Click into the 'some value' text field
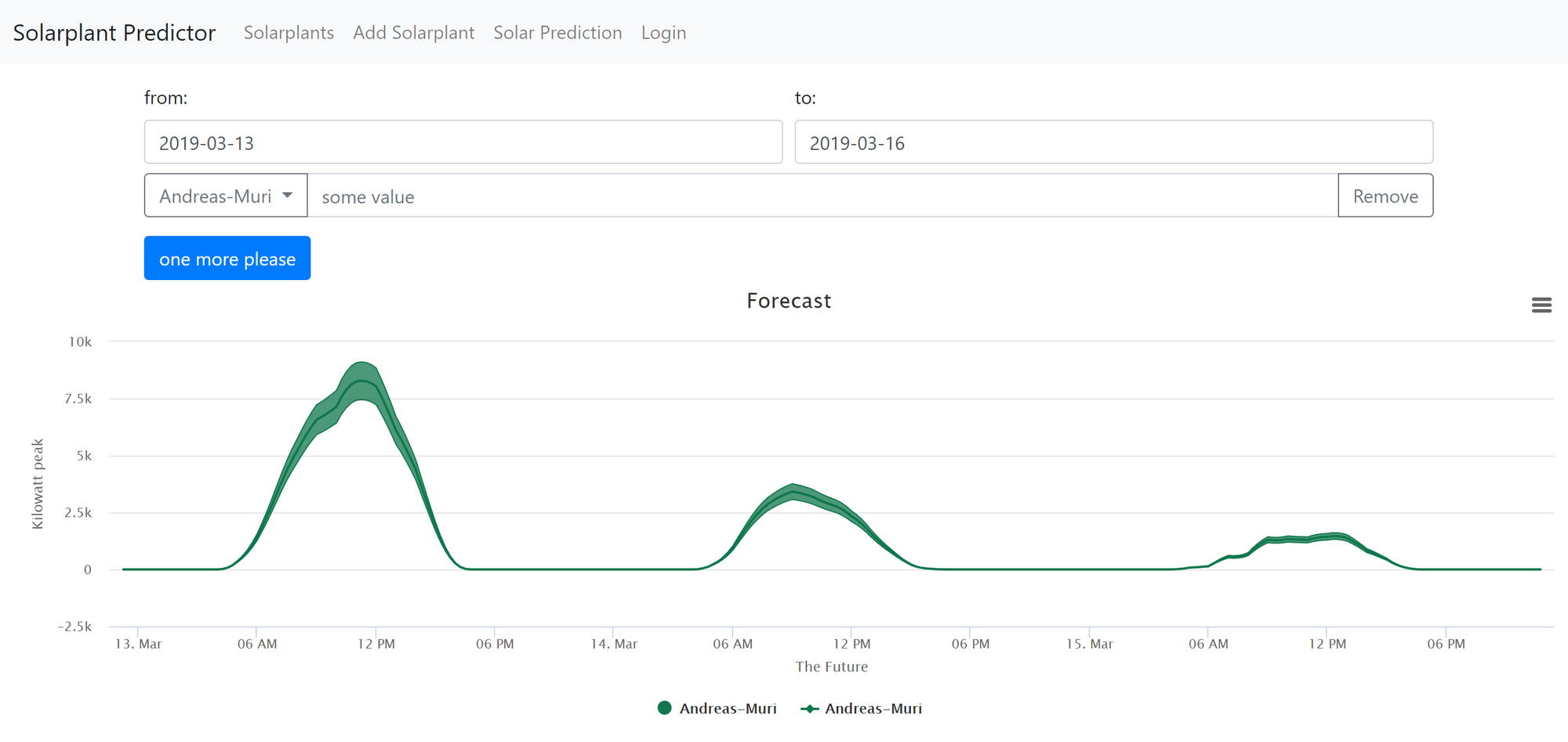Image resolution: width=1568 pixels, height=742 pixels. coord(822,196)
